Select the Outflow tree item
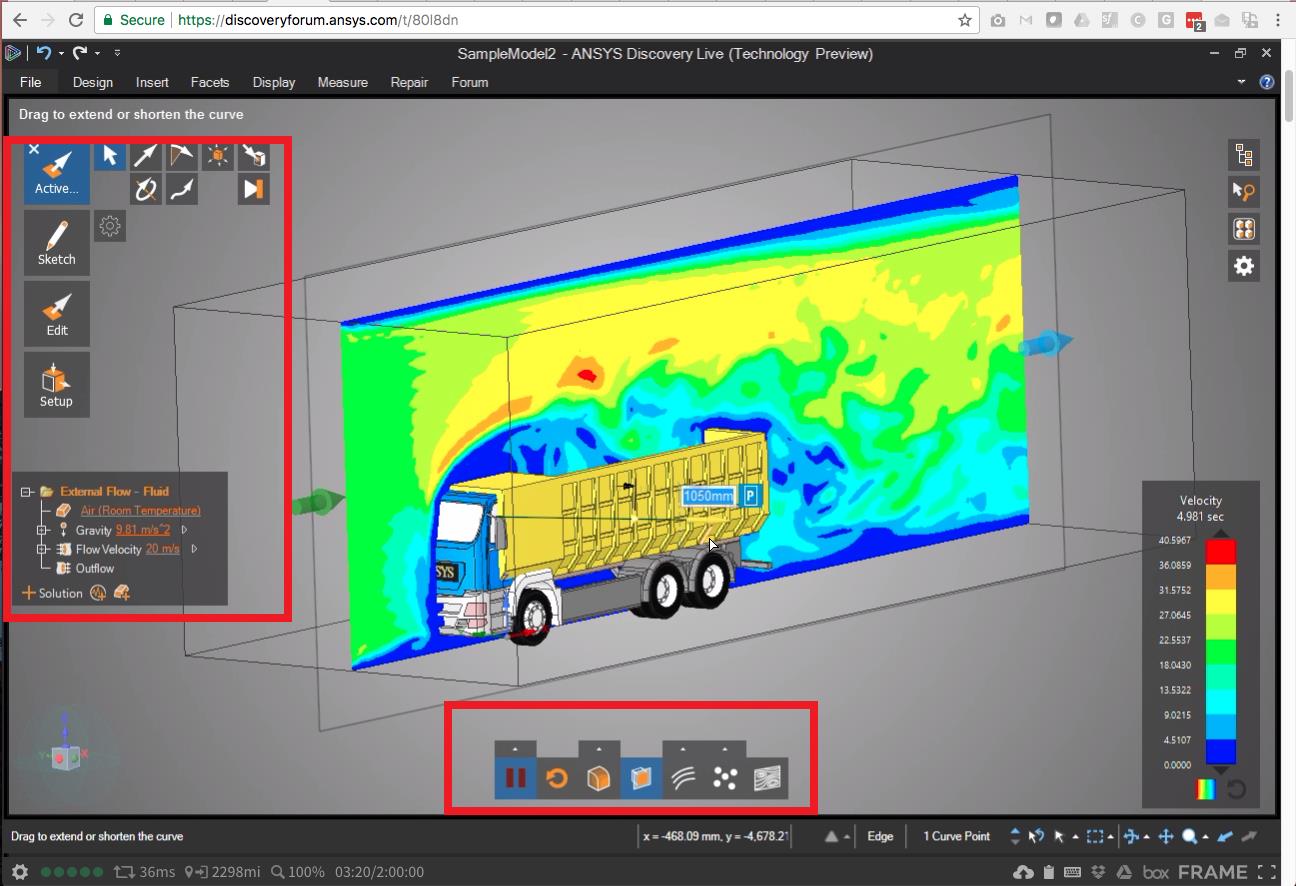This screenshot has width=1296, height=886. coord(95,568)
